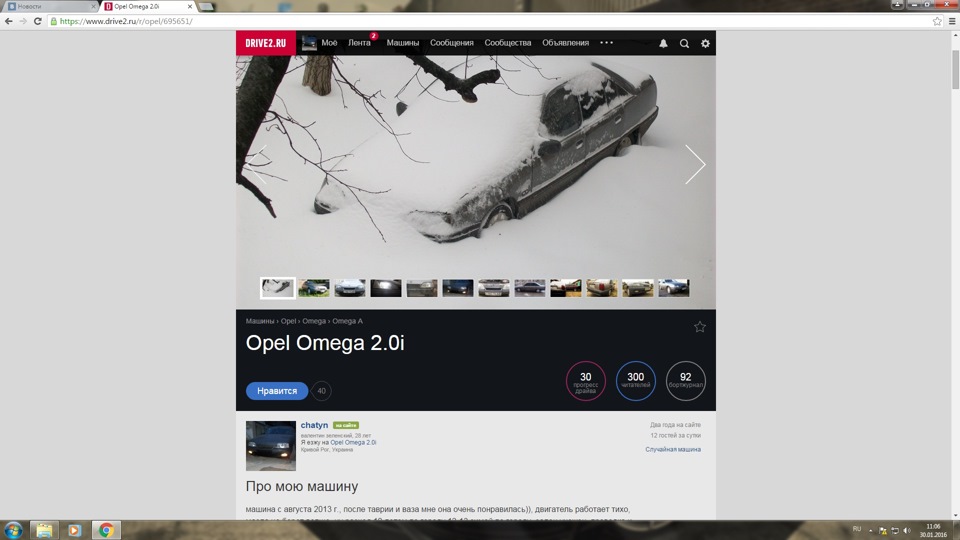Viewport: 960px width, 540px height.
Task: Open the Windows Start button
Action: tap(13, 530)
